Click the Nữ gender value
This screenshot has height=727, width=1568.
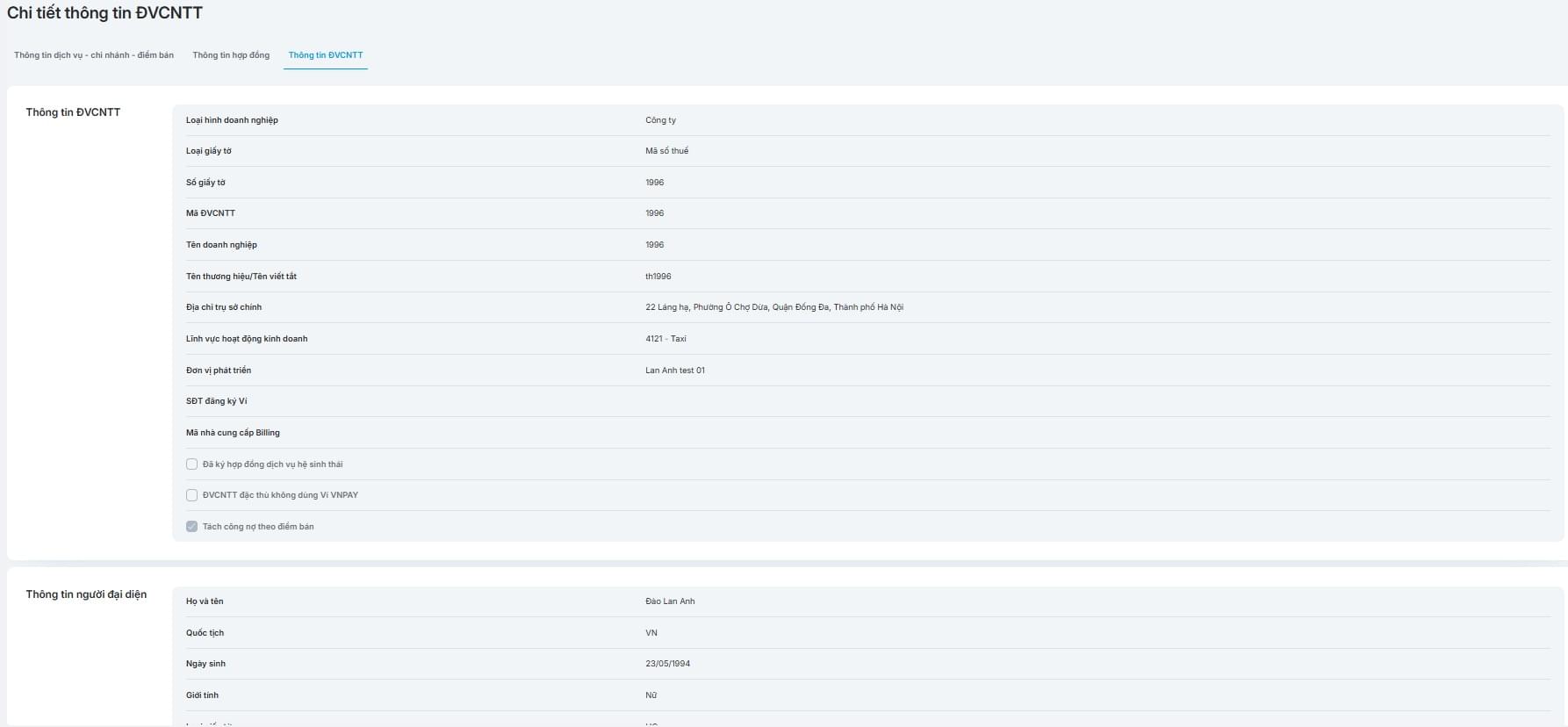[651, 695]
